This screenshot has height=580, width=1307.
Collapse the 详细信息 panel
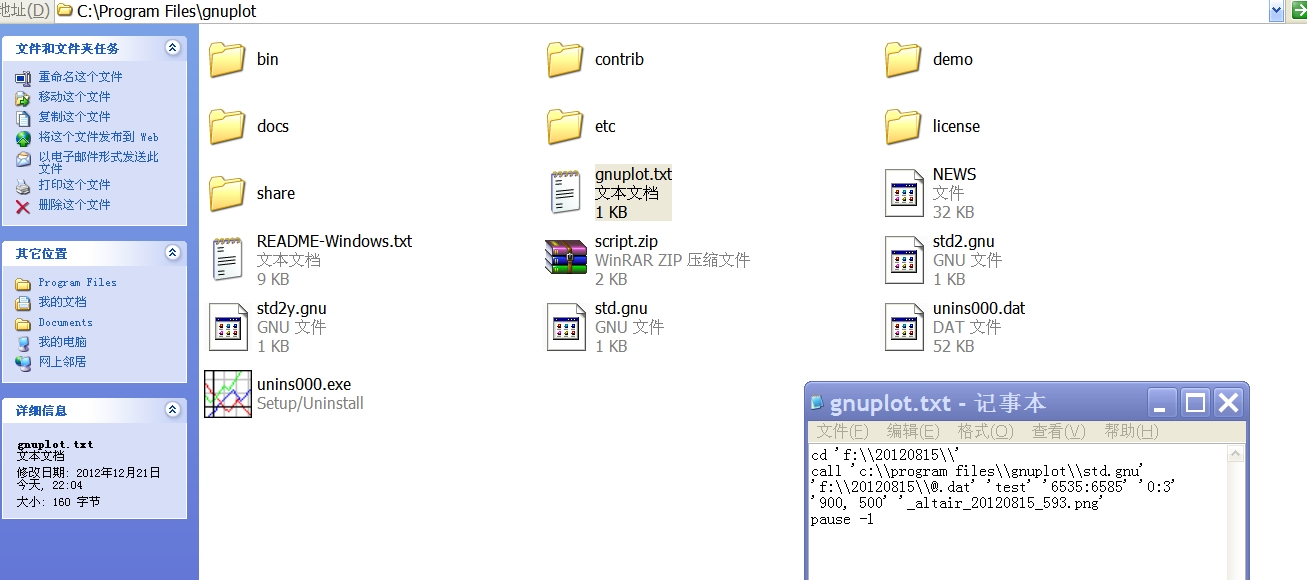173,410
